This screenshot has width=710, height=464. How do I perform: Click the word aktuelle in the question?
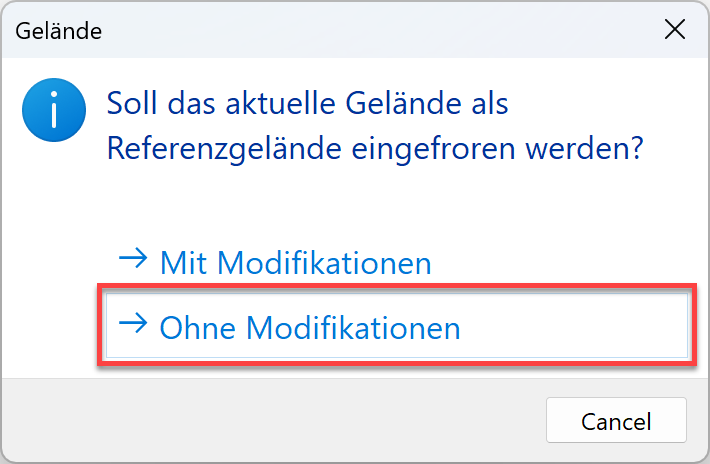295,105
